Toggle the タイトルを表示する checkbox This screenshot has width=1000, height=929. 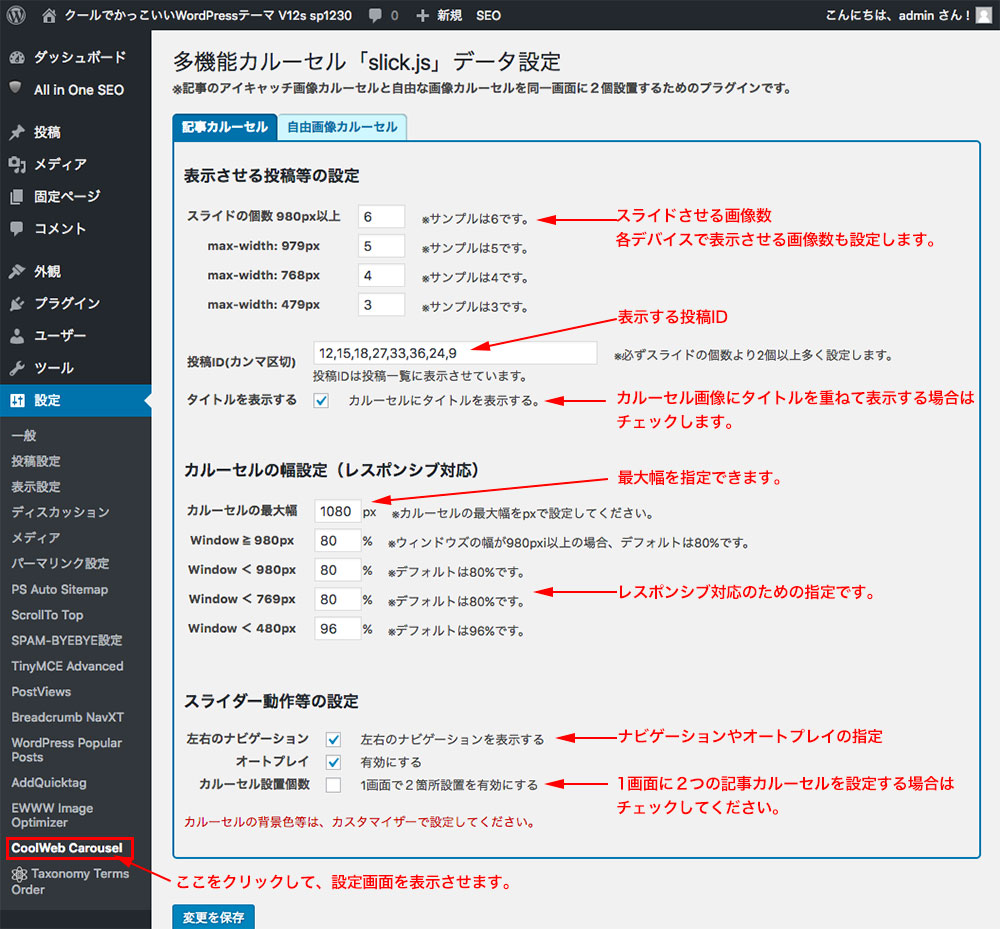pos(321,400)
